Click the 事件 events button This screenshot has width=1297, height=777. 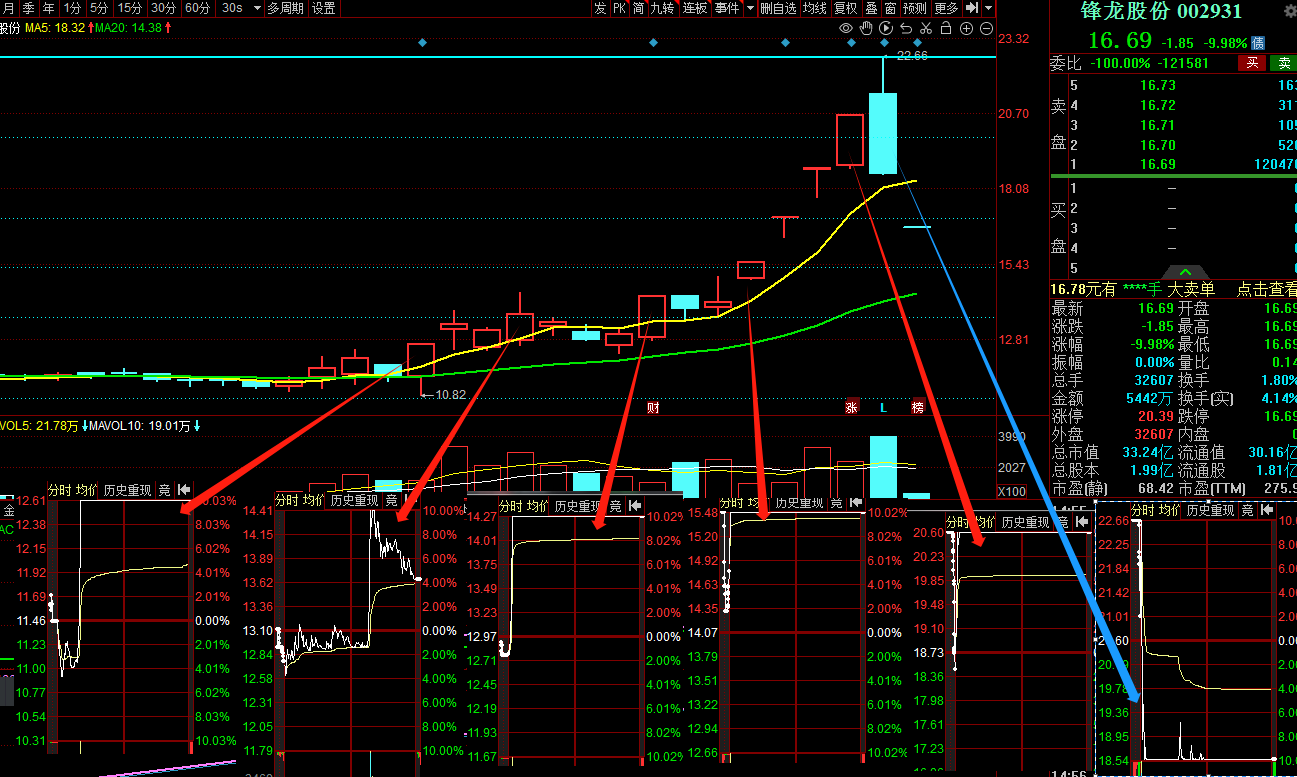click(727, 8)
